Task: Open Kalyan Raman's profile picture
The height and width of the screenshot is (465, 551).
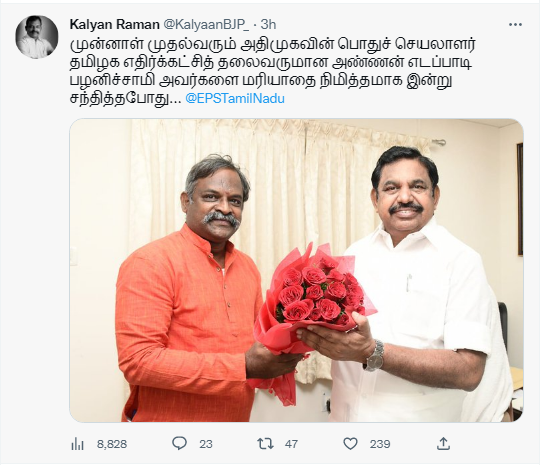Action: (x=37, y=37)
